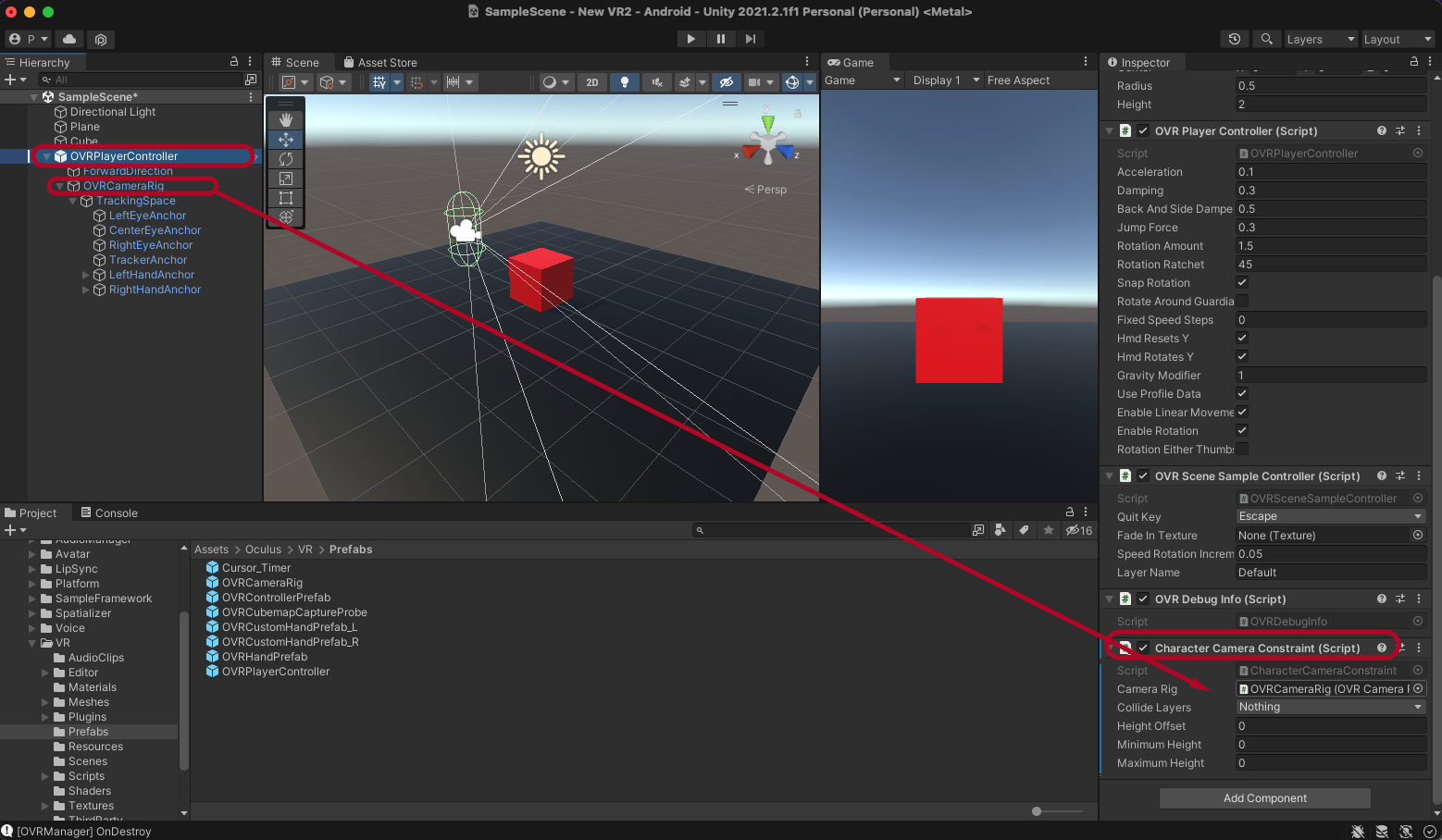
Task: Click the scene orientation gizmo
Action: [767, 145]
